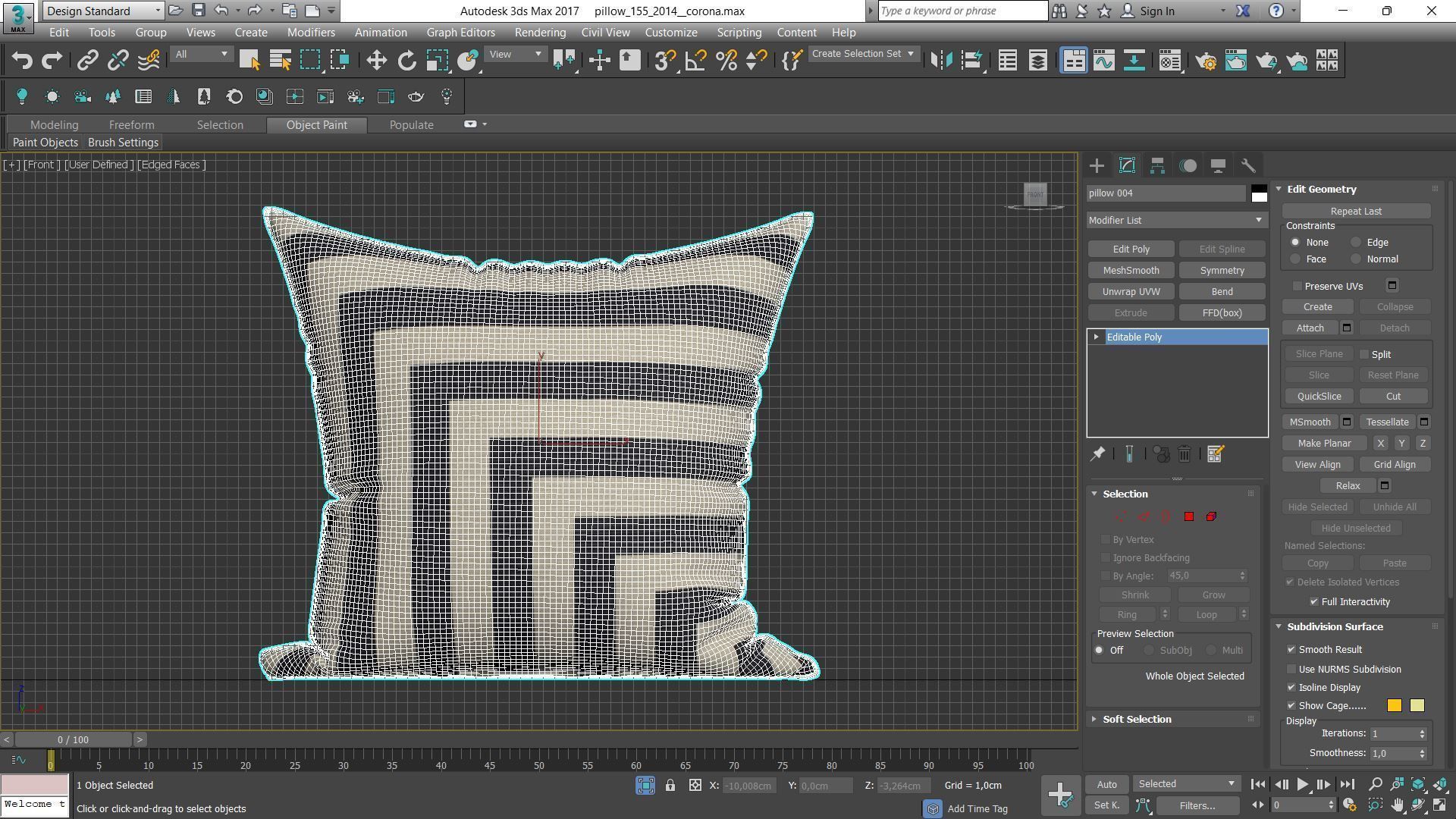1456x819 pixels.
Task: Enable Preserve UVs checkbox
Action: [x=1298, y=286]
